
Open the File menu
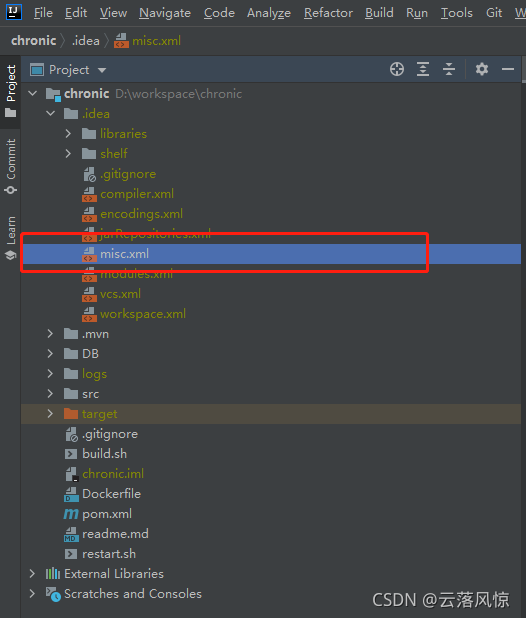(43, 13)
